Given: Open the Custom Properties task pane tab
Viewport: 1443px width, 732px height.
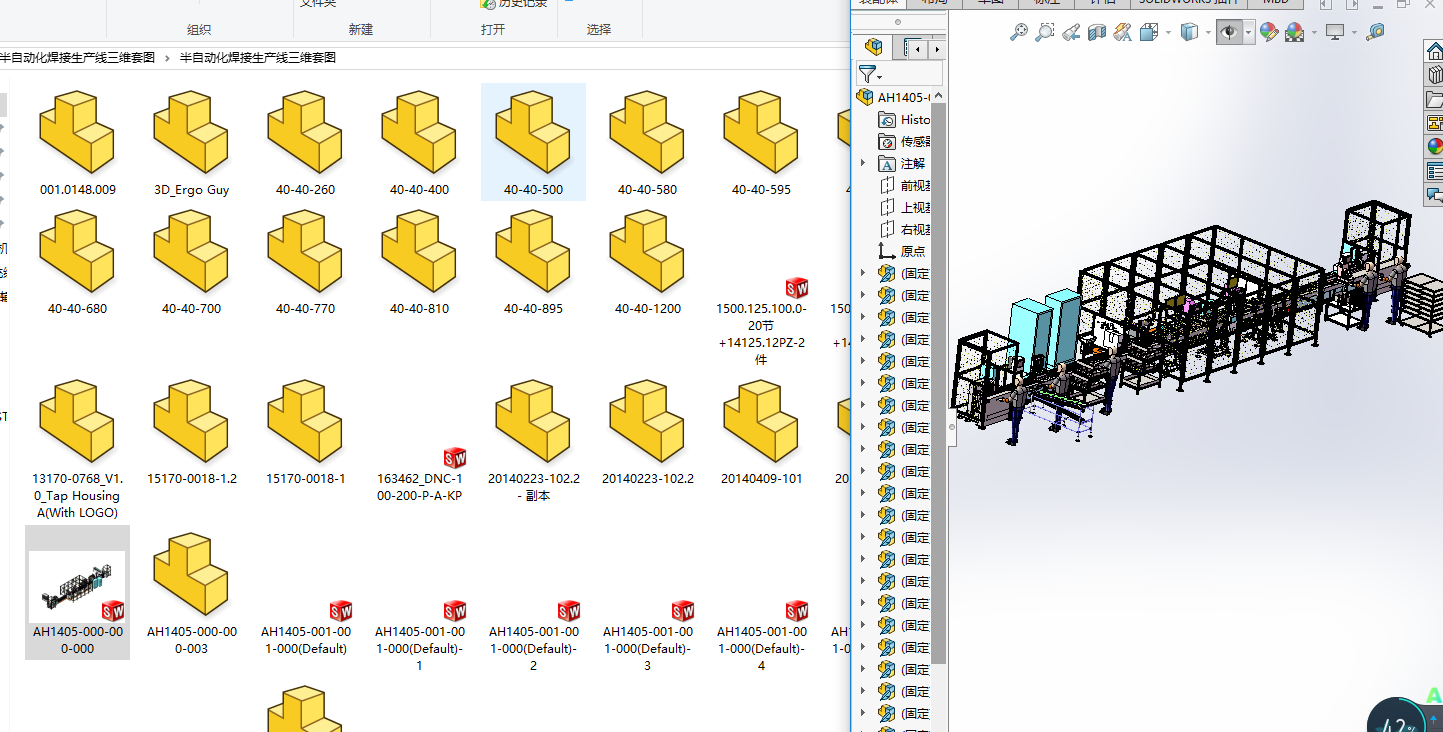Looking at the screenshot, I should pos(1435,171).
